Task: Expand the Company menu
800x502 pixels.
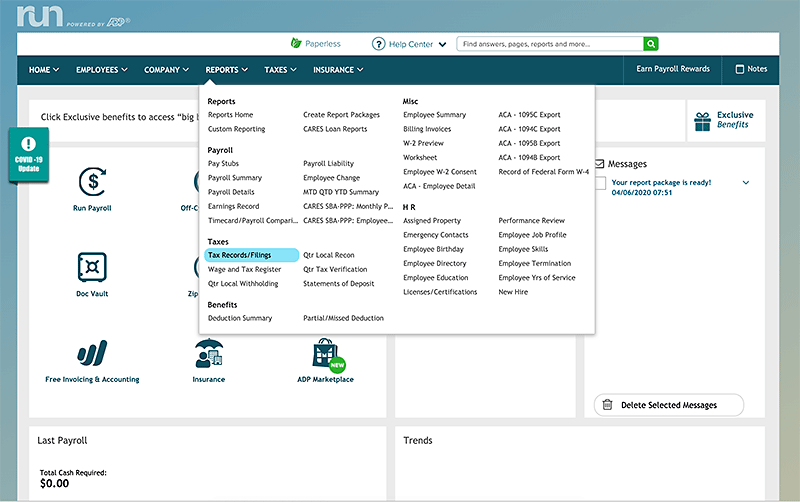Action: pyautogui.click(x=166, y=70)
